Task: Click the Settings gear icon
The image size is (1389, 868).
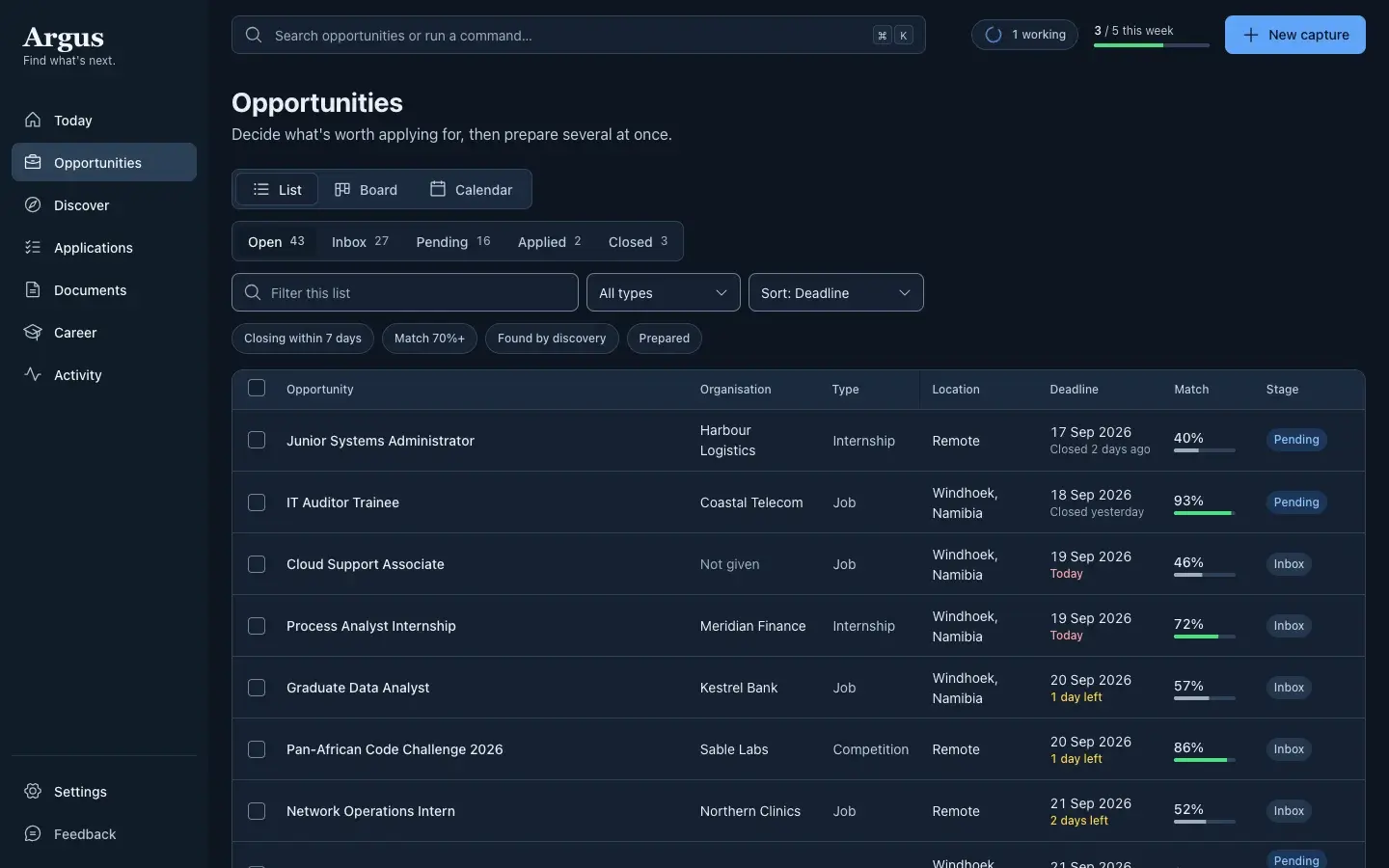Action: click(33, 791)
